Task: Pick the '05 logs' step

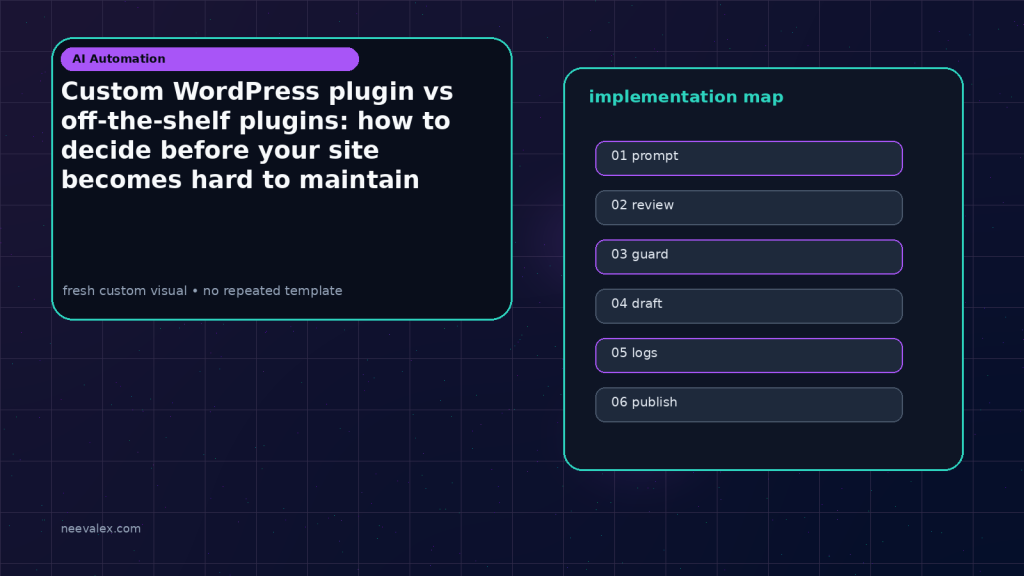Action: click(749, 355)
